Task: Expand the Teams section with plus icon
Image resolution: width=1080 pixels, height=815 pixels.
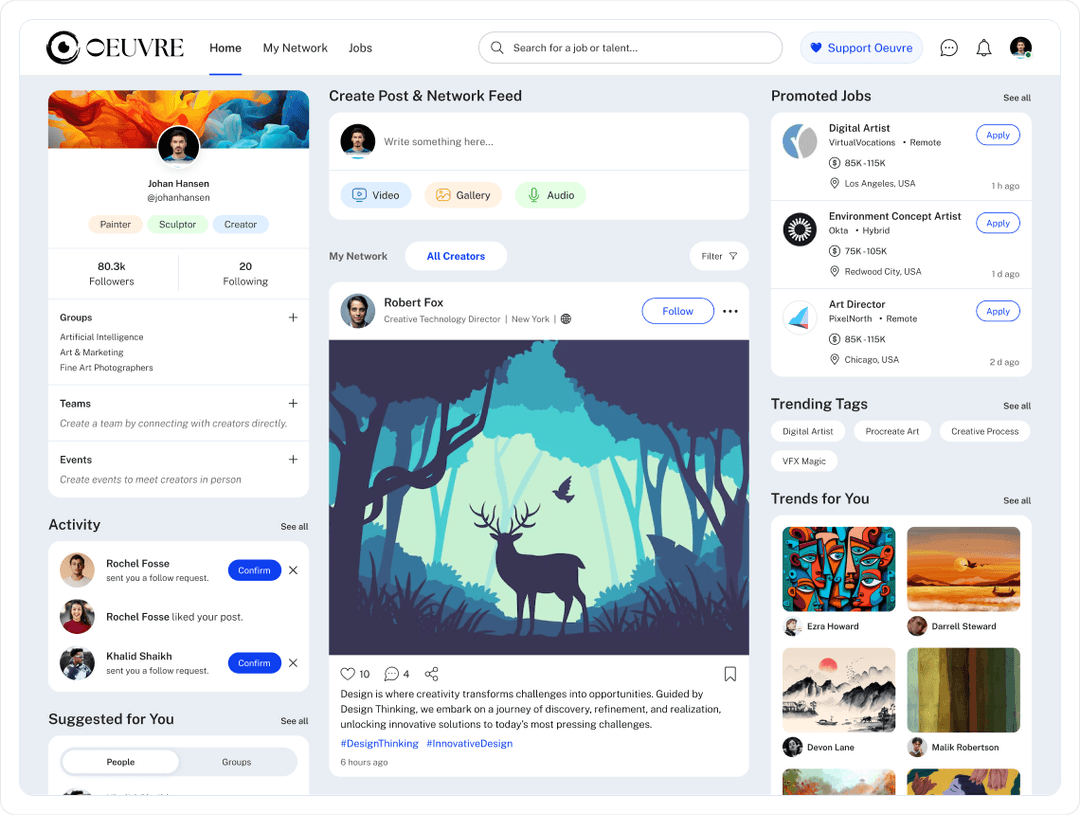Action: point(293,403)
